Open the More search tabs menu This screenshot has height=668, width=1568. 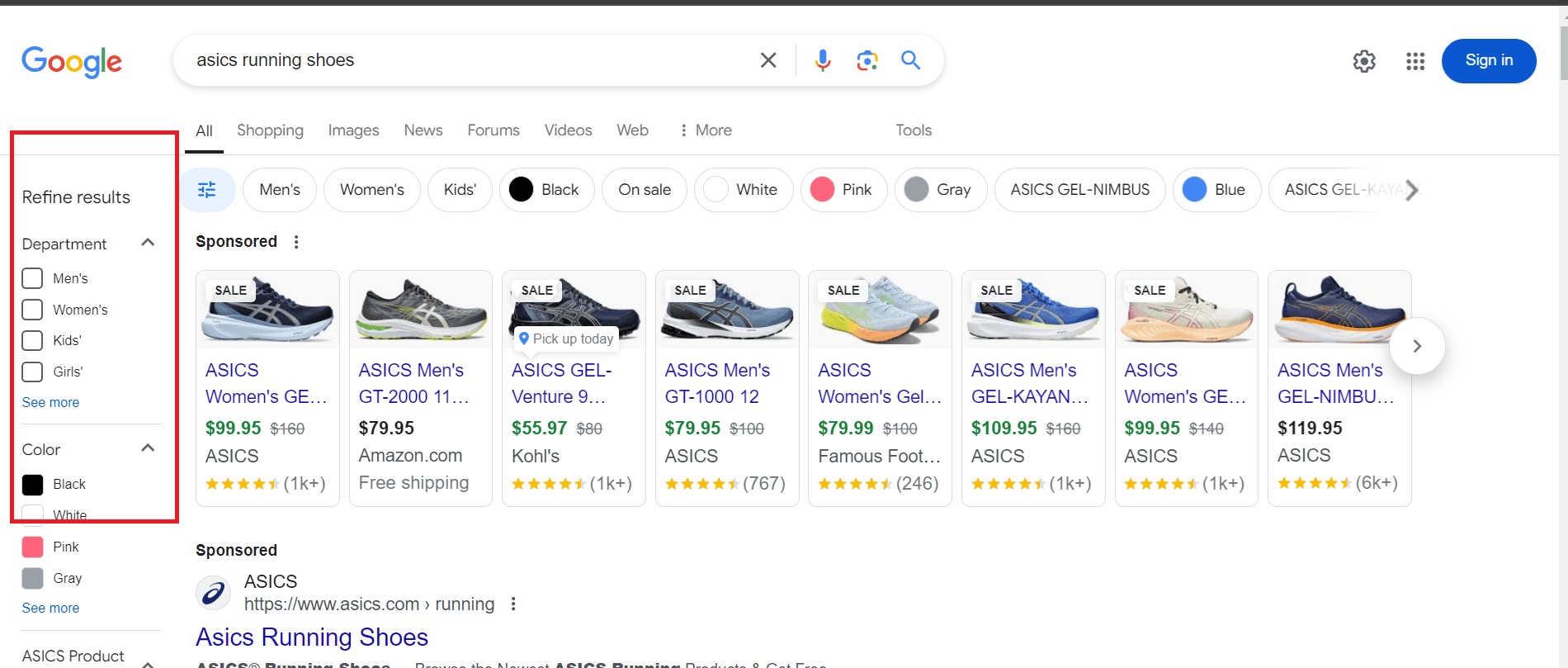(706, 130)
